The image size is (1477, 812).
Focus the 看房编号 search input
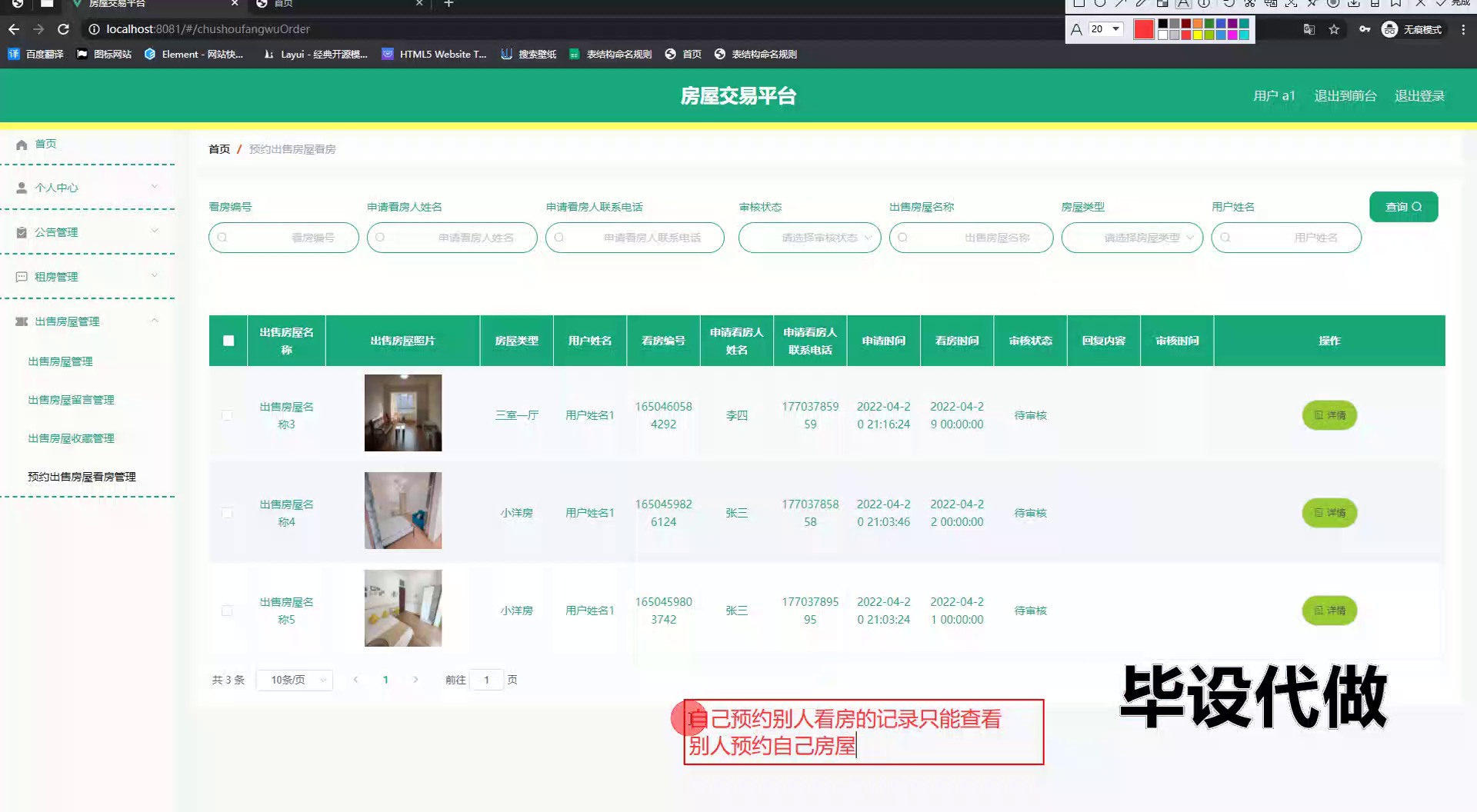click(284, 238)
